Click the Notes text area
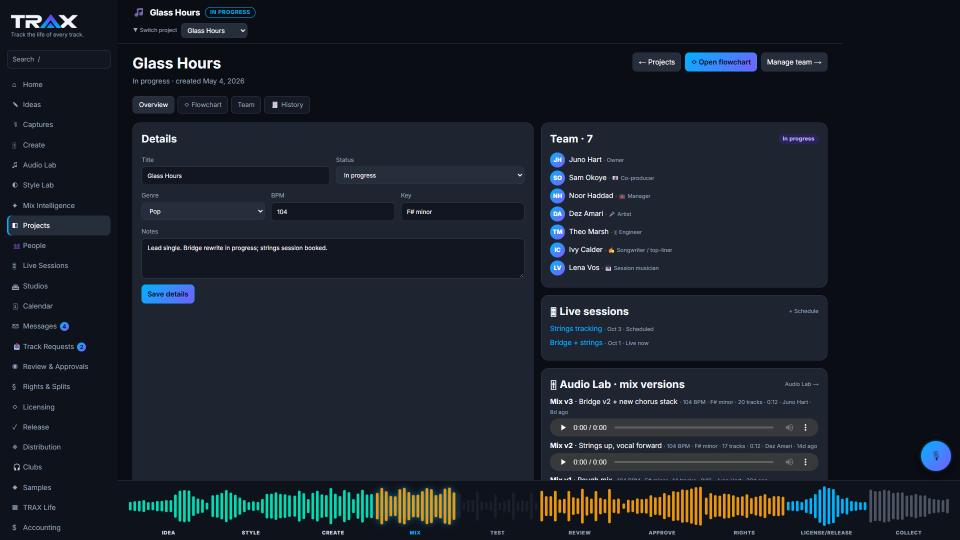This screenshot has height=540, width=960. [x=332, y=258]
